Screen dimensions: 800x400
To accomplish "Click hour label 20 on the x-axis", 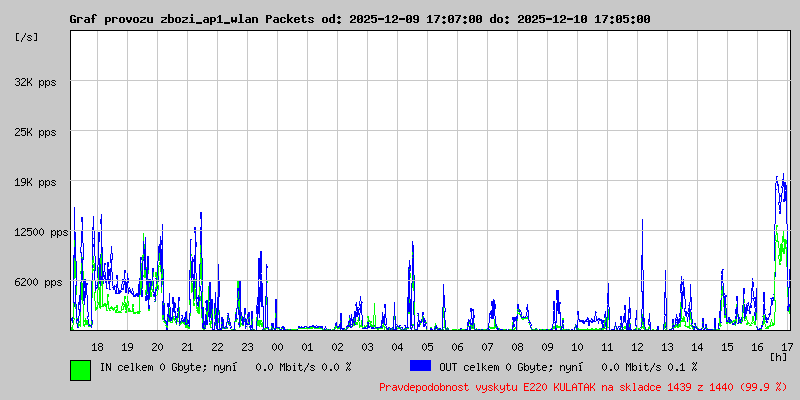I will pos(157,347).
